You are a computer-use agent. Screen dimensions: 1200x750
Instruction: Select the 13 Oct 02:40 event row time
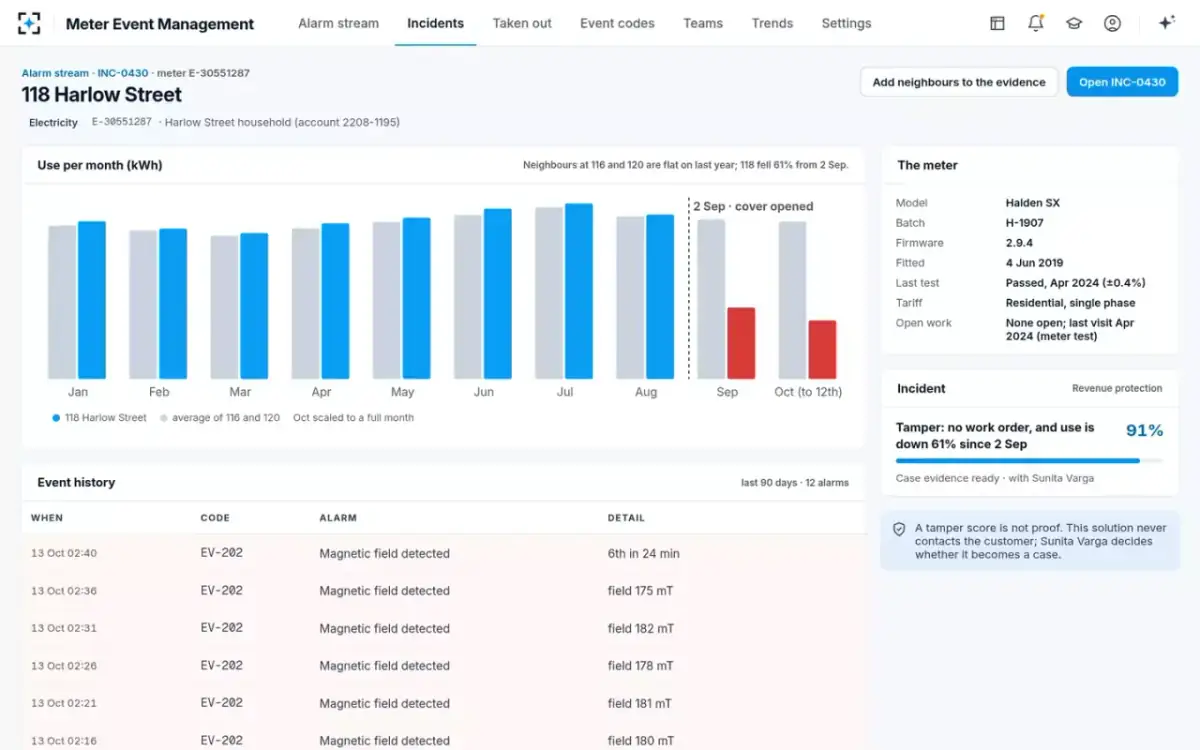pos(64,553)
